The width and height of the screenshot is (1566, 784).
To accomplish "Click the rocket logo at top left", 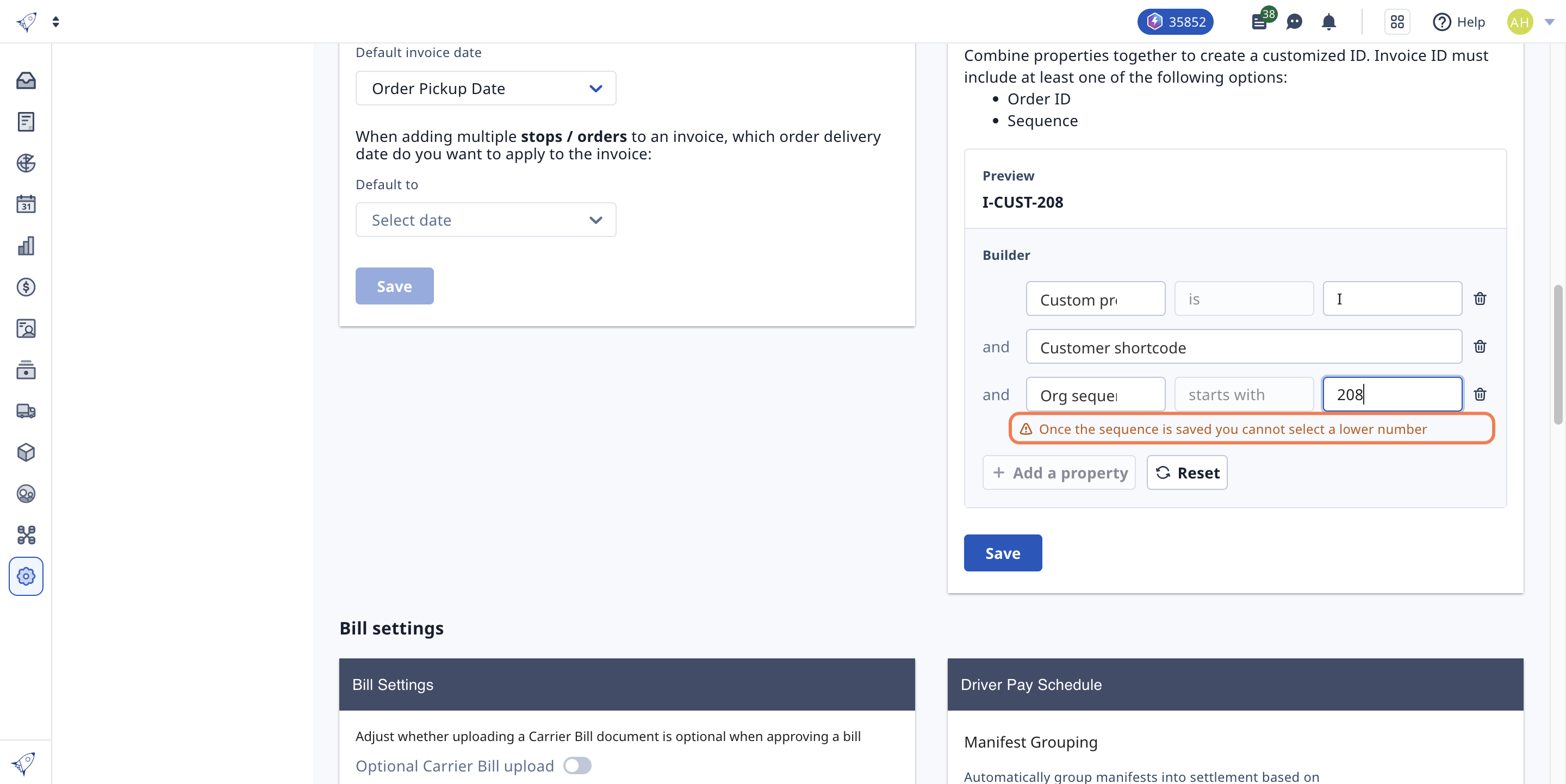I will [x=26, y=22].
